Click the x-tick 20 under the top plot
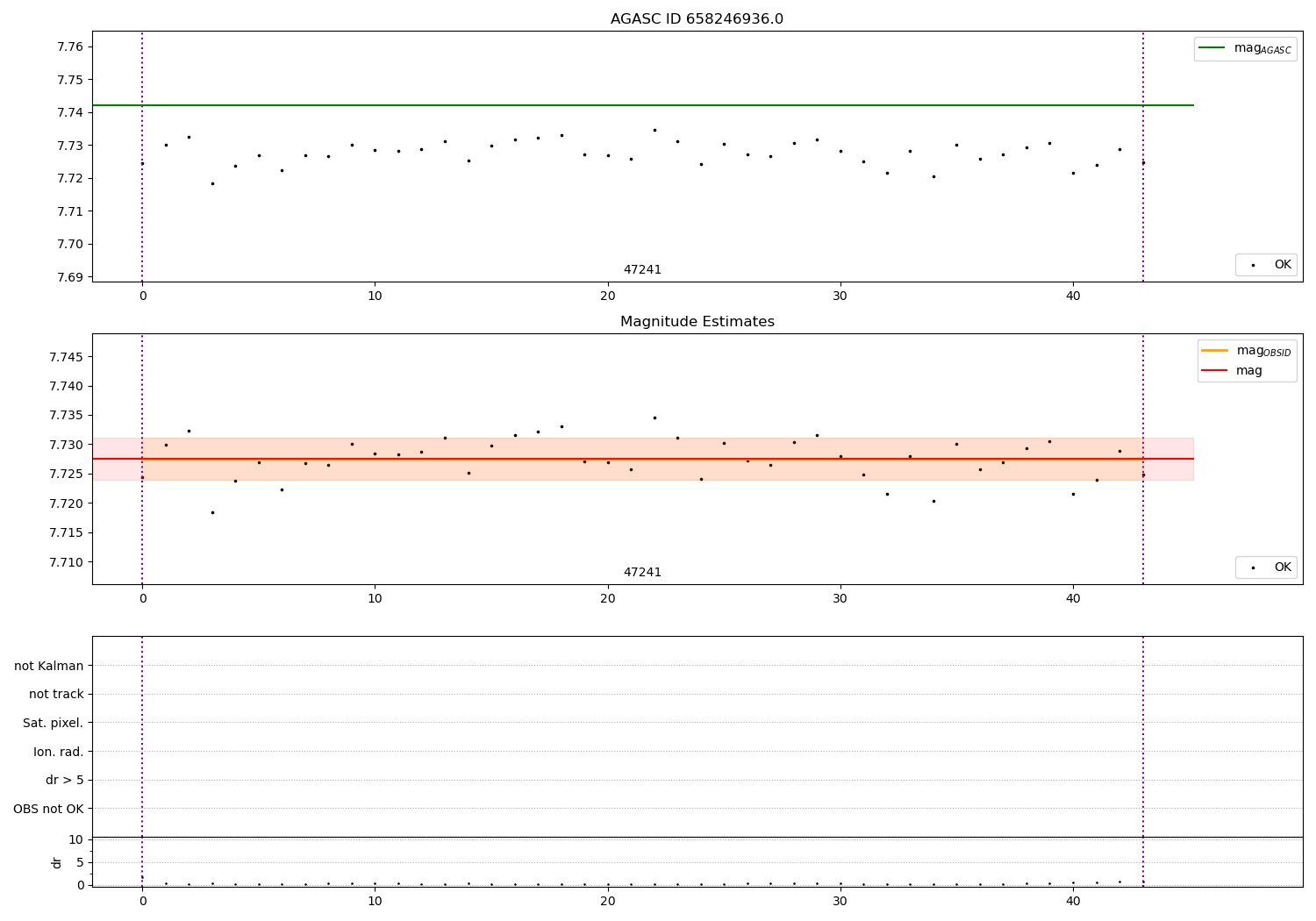Viewport: 1316px width, 921px height. tap(607, 296)
